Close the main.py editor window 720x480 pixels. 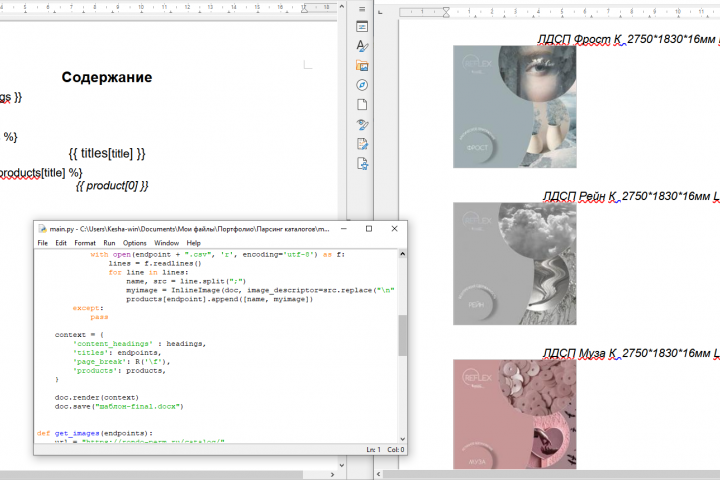(x=394, y=229)
